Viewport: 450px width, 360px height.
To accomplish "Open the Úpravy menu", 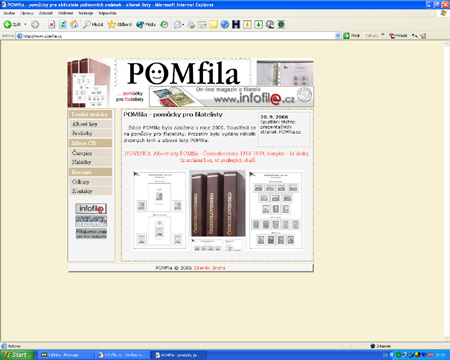I will [27, 13].
